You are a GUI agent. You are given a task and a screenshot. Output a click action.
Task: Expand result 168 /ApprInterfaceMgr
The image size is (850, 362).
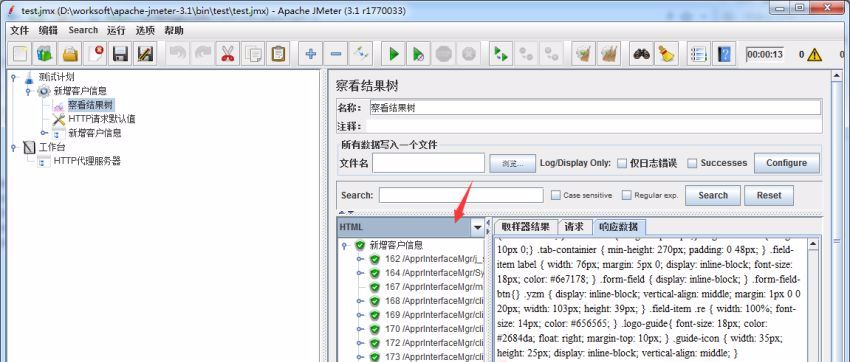pos(359,301)
